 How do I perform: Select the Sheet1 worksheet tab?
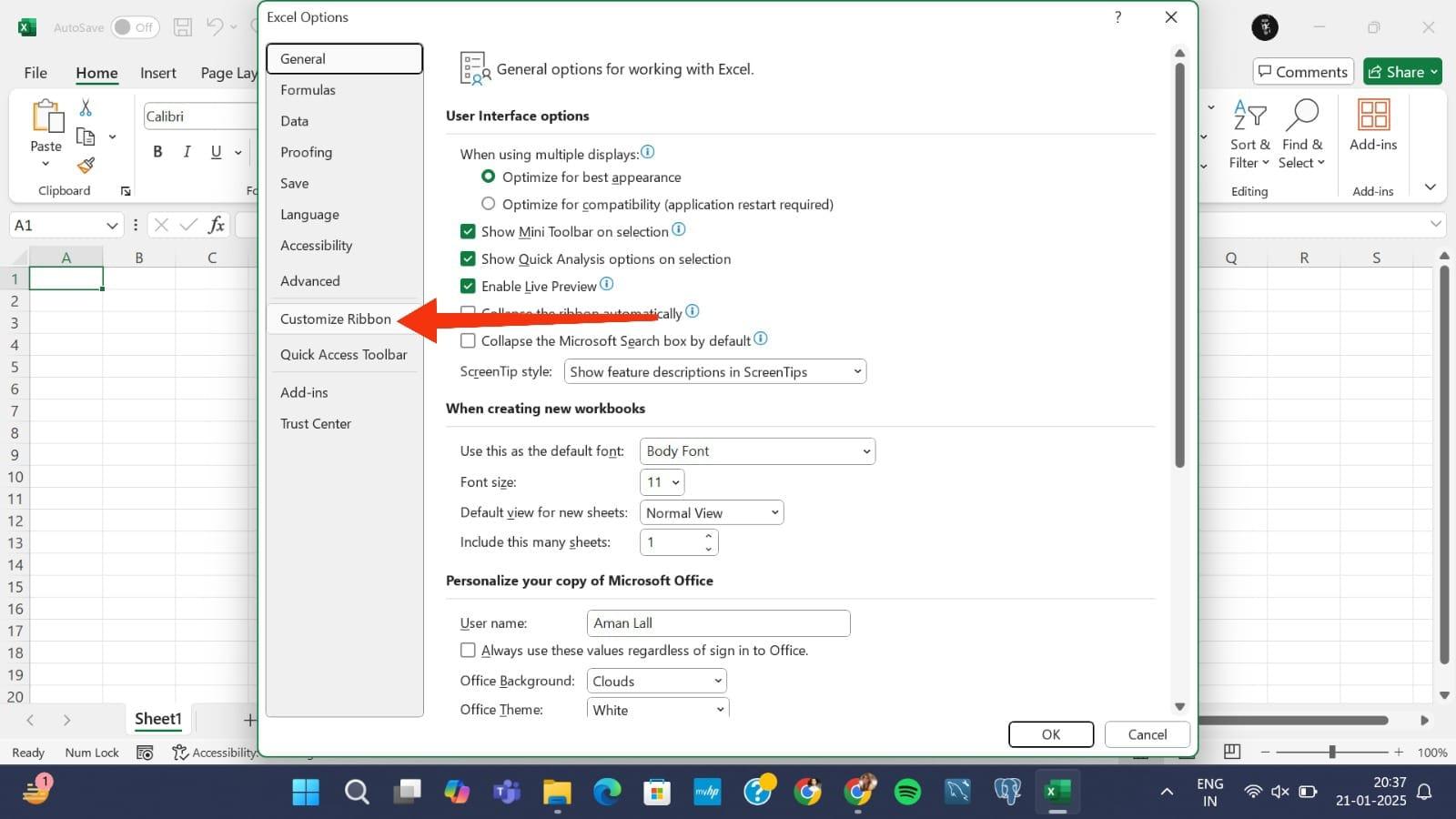tap(158, 719)
